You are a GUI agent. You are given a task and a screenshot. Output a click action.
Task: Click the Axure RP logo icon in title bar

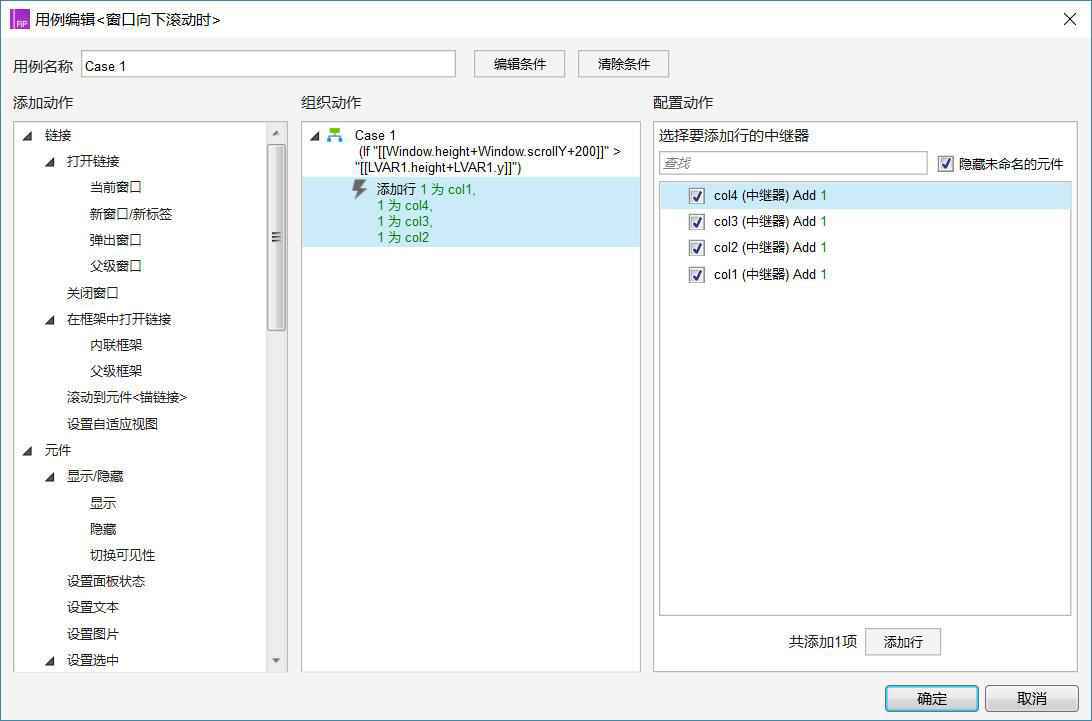(20, 20)
